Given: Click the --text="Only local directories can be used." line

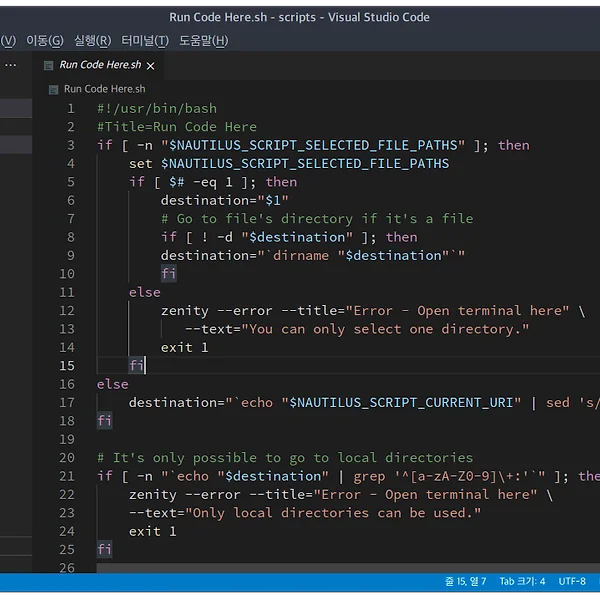Looking at the screenshot, I should 305,513.
